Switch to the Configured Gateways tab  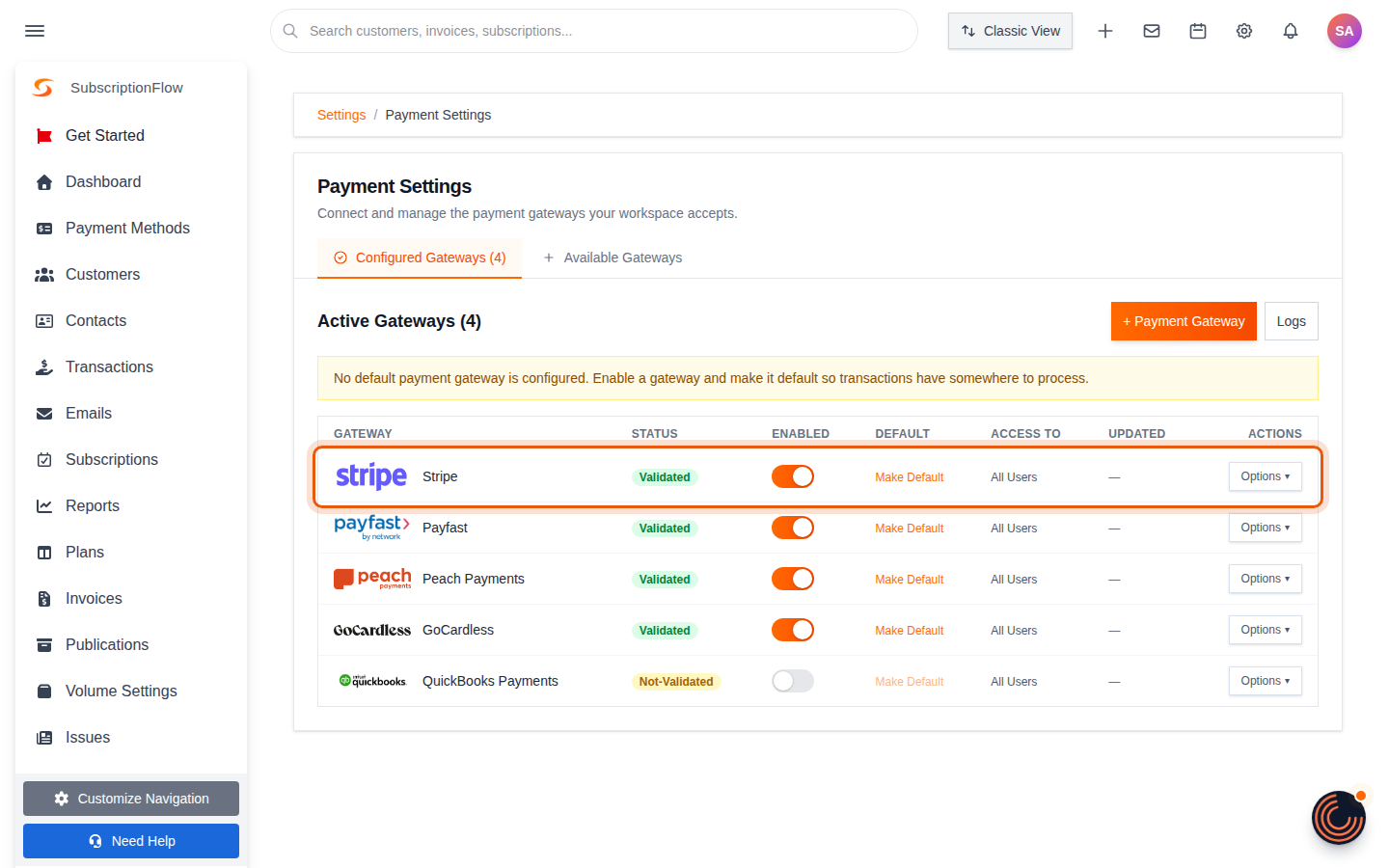420,258
